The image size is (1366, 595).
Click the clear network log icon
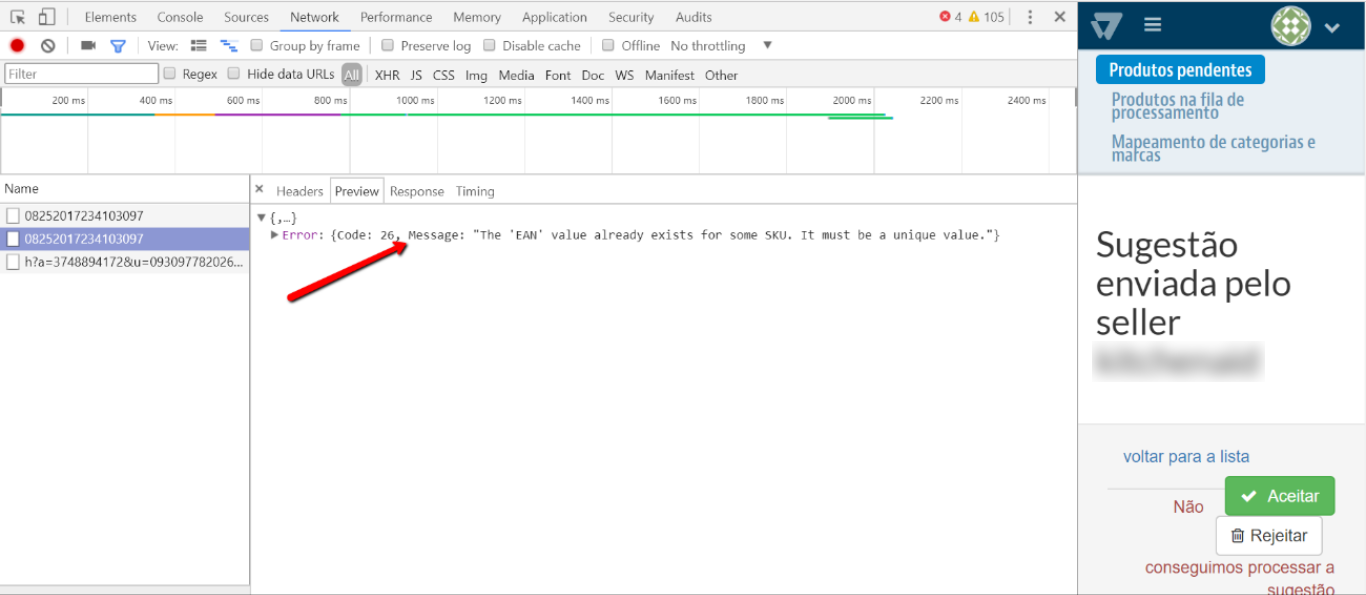pos(48,46)
